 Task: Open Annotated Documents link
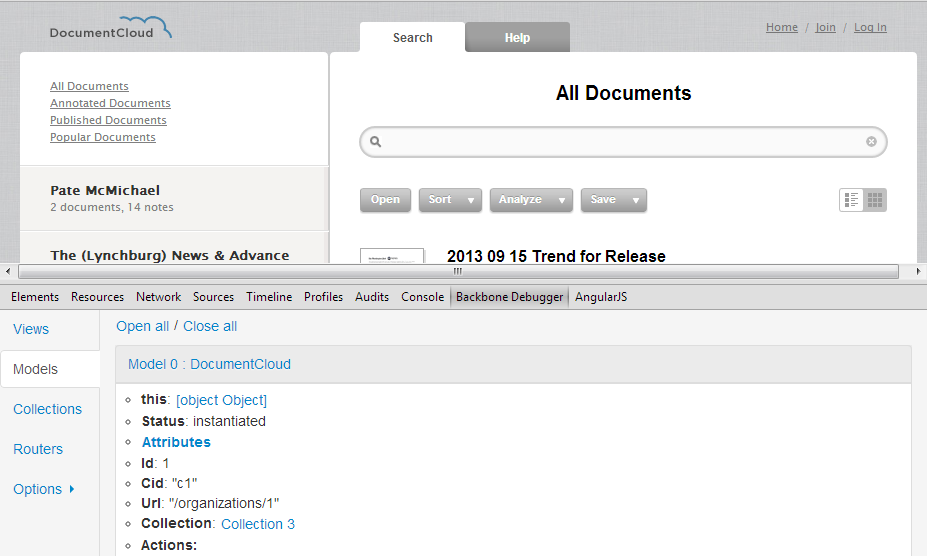pyautogui.click(x=111, y=103)
